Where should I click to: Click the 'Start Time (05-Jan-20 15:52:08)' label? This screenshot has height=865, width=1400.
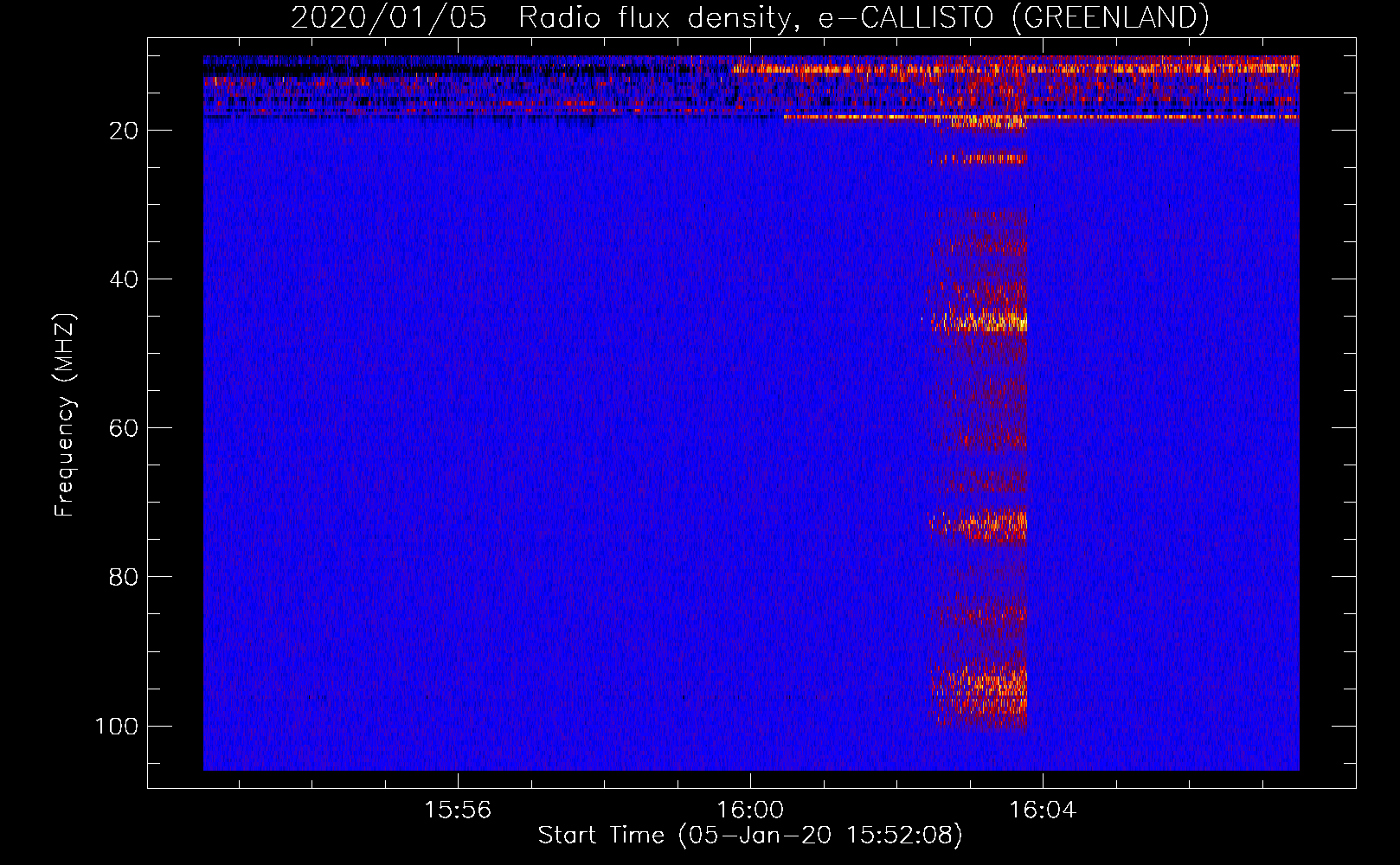pos(750,836)
